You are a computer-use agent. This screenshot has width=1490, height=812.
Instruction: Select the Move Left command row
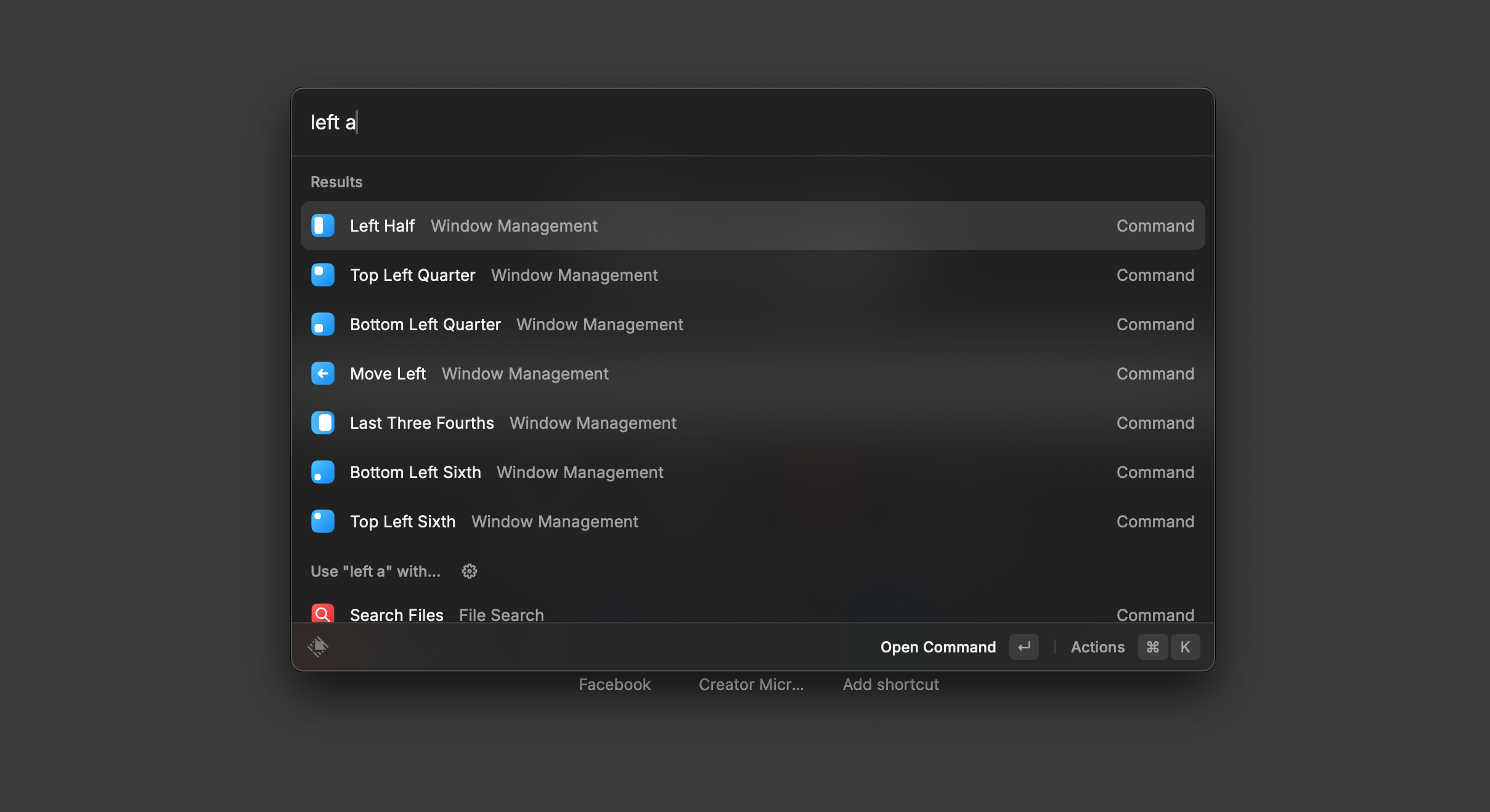click(x=752, y=373)
